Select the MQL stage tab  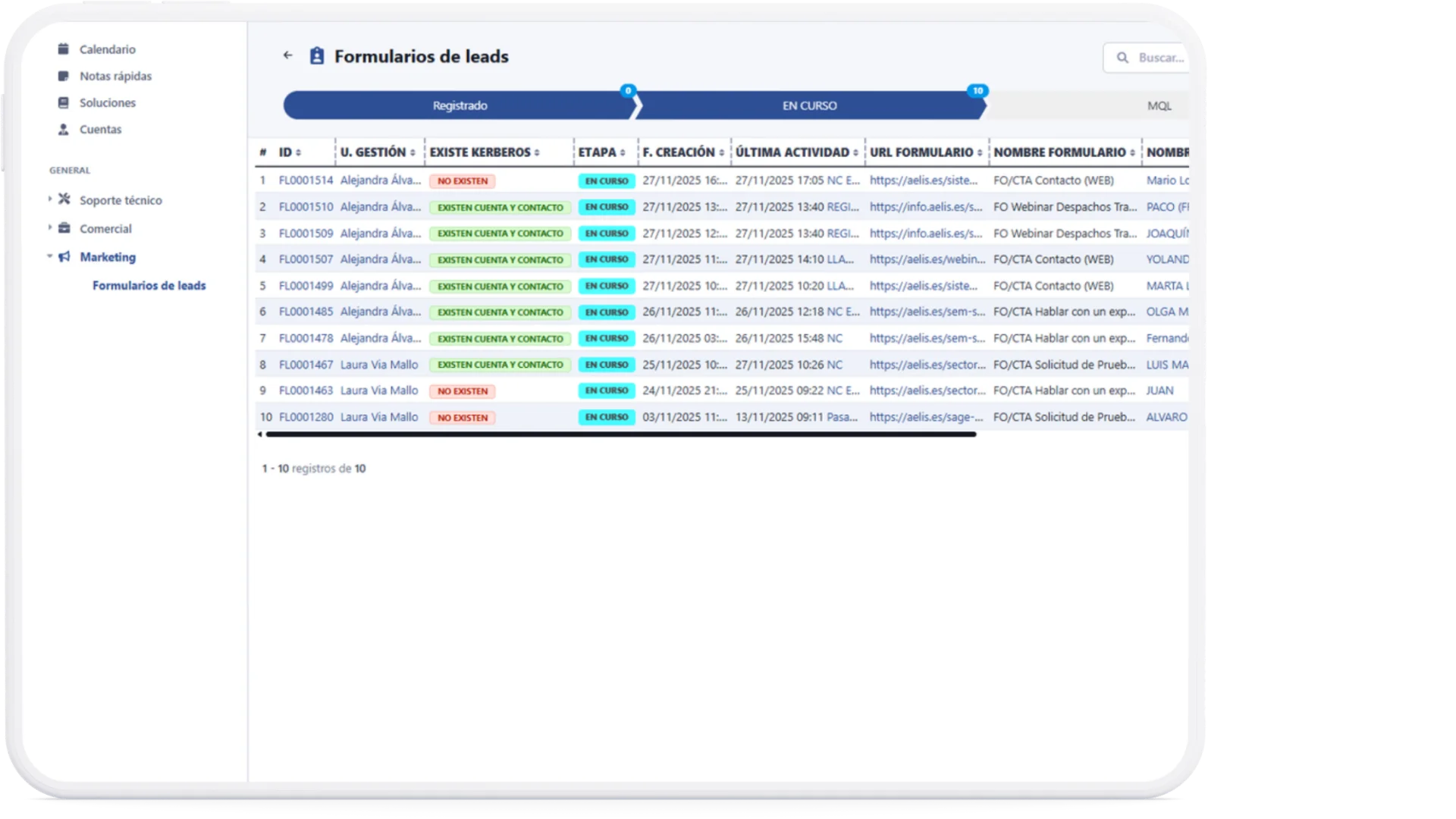pos(1158,106)
